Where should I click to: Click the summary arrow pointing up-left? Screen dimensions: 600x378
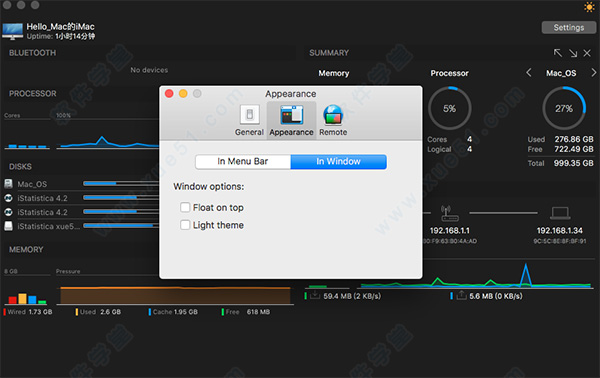(x=558, y=53)
